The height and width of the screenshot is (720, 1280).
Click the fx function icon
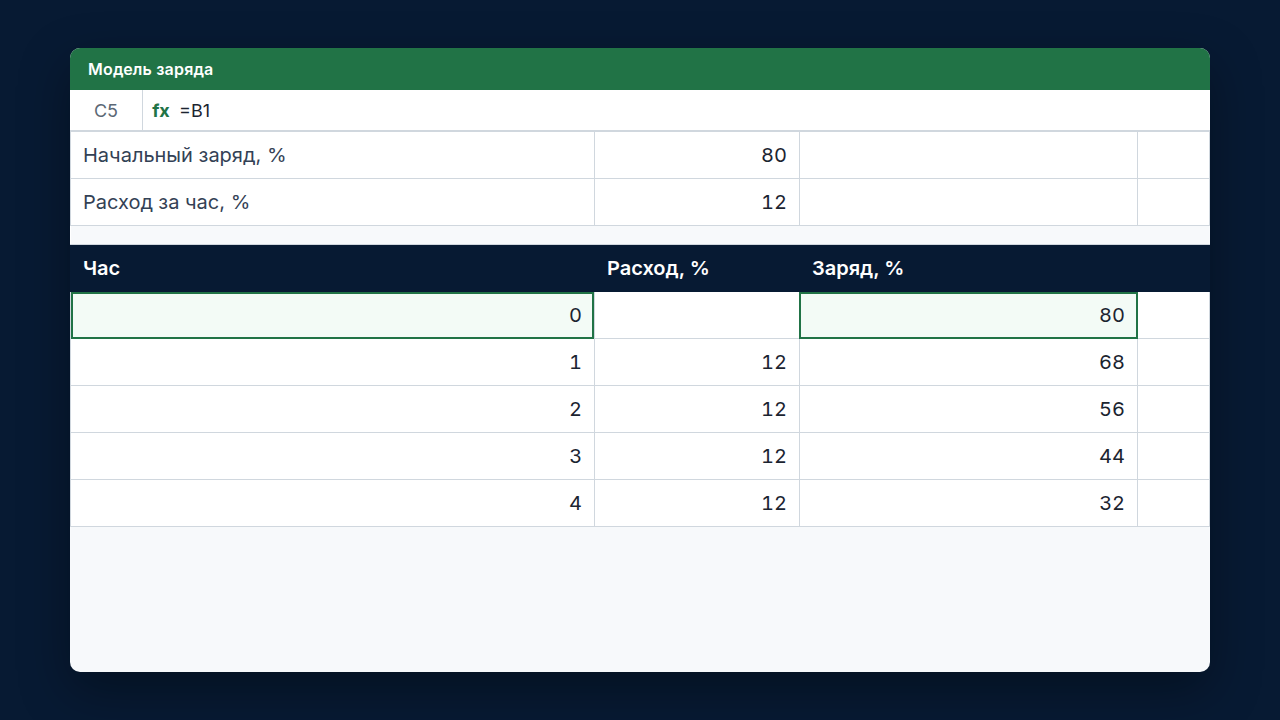(x=161, y=111)
